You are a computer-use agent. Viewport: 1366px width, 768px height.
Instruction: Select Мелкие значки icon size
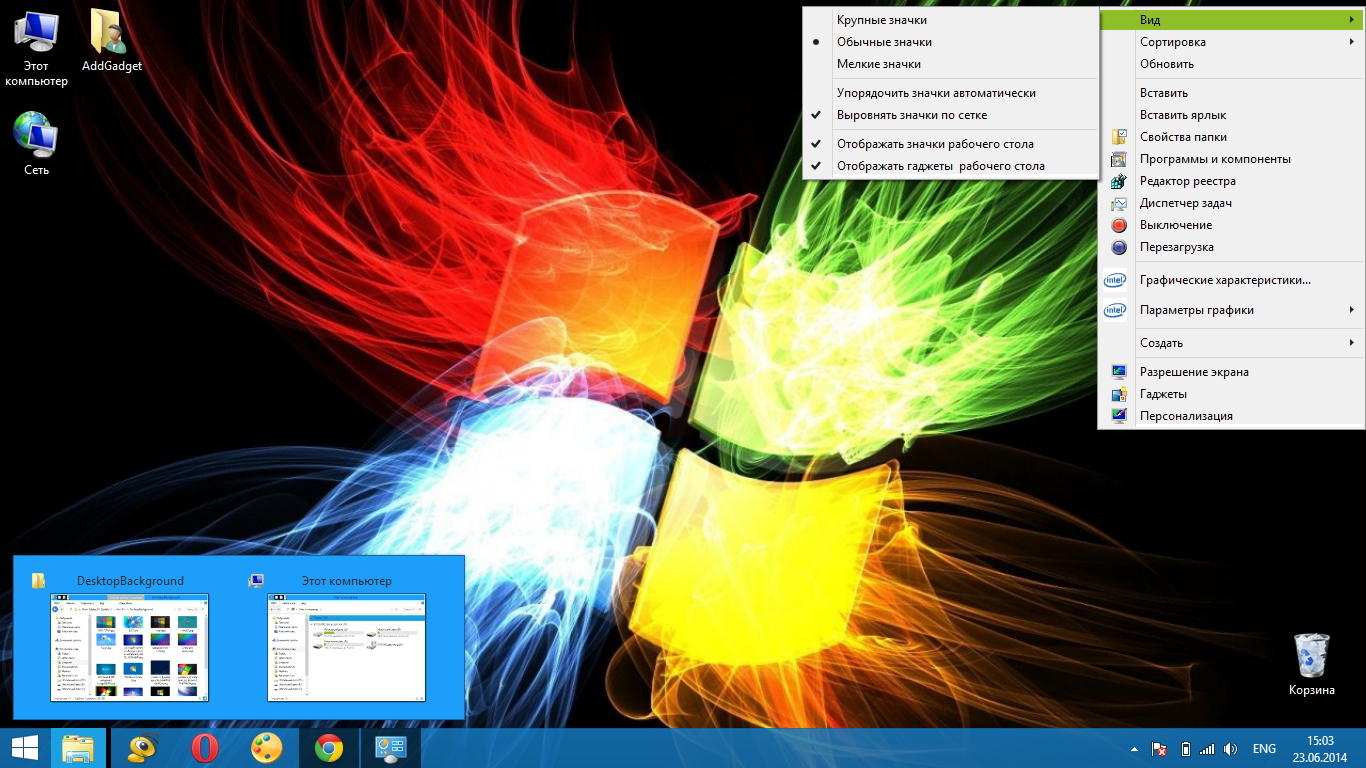point(950,64)
